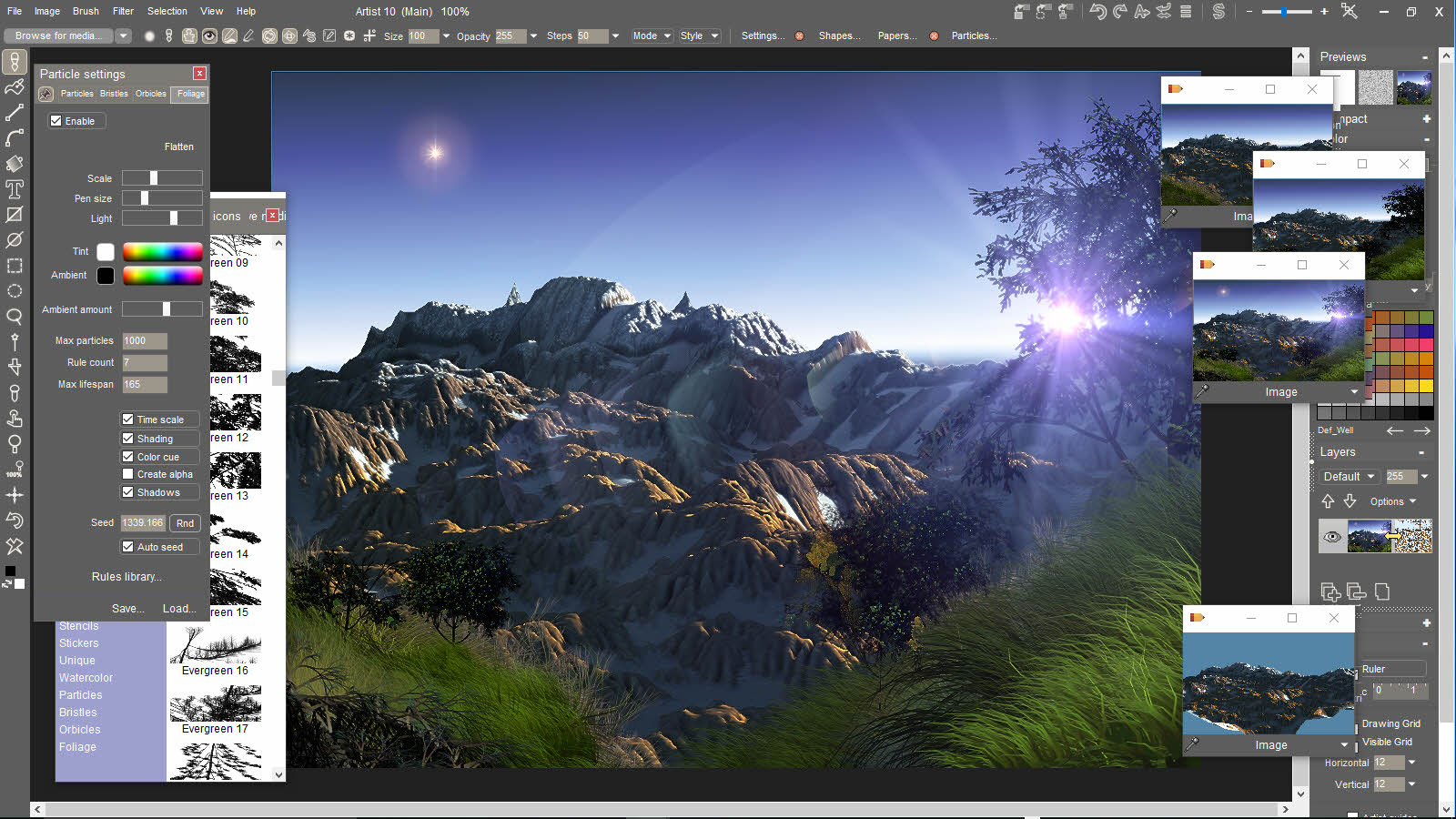
Task: Click the Redo arrow in the top toolbar
Action: point(1118,11)
